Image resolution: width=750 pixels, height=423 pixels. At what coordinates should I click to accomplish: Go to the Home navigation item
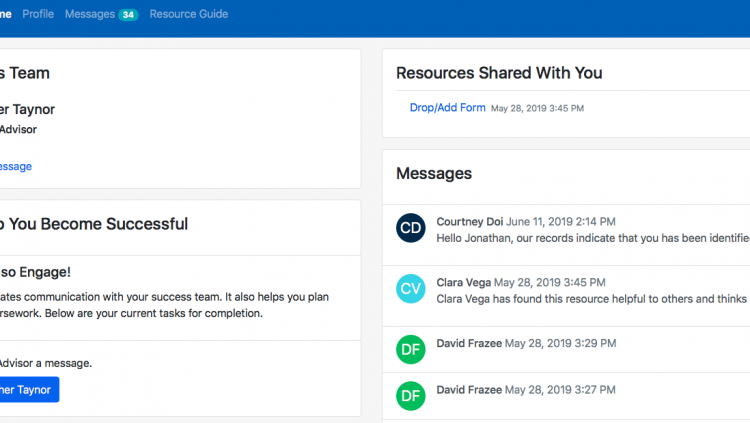coord(5,14)
